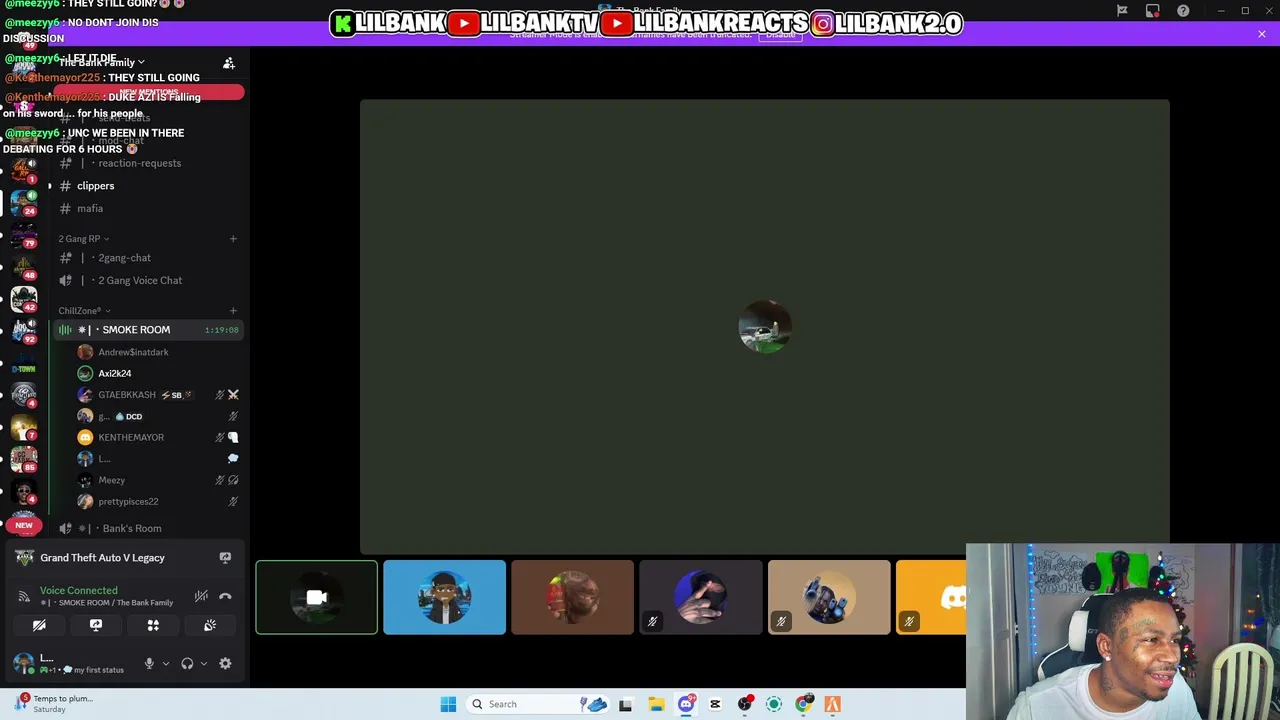
Task: Turn on camera in voice panel
Action: click(39, 625)
